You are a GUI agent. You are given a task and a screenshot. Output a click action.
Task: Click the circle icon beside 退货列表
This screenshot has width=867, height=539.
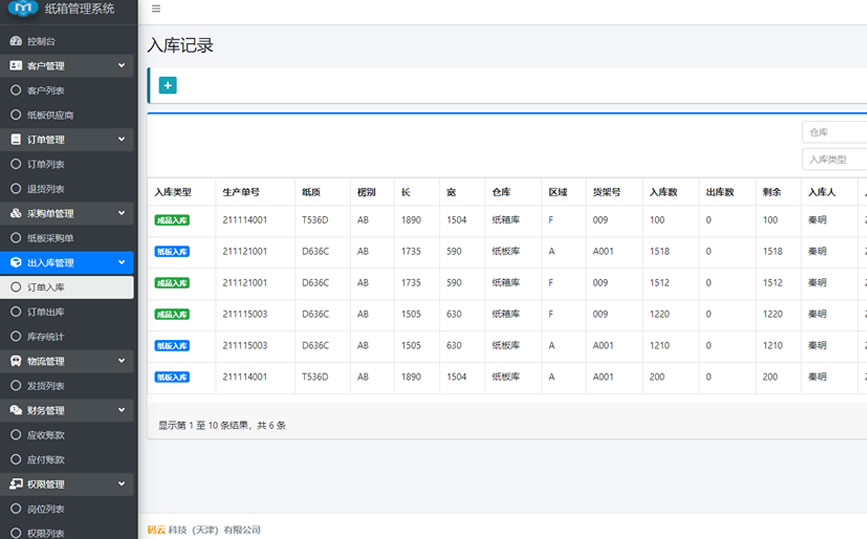[x=16, y=189]
